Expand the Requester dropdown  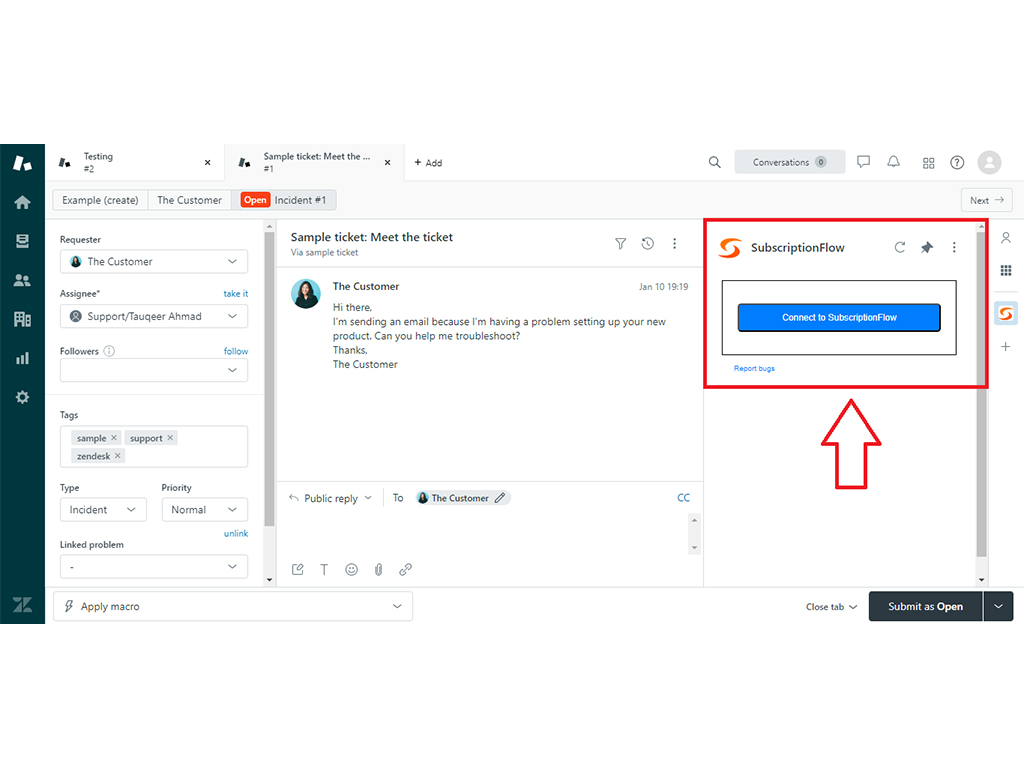[x=154, y=262]
